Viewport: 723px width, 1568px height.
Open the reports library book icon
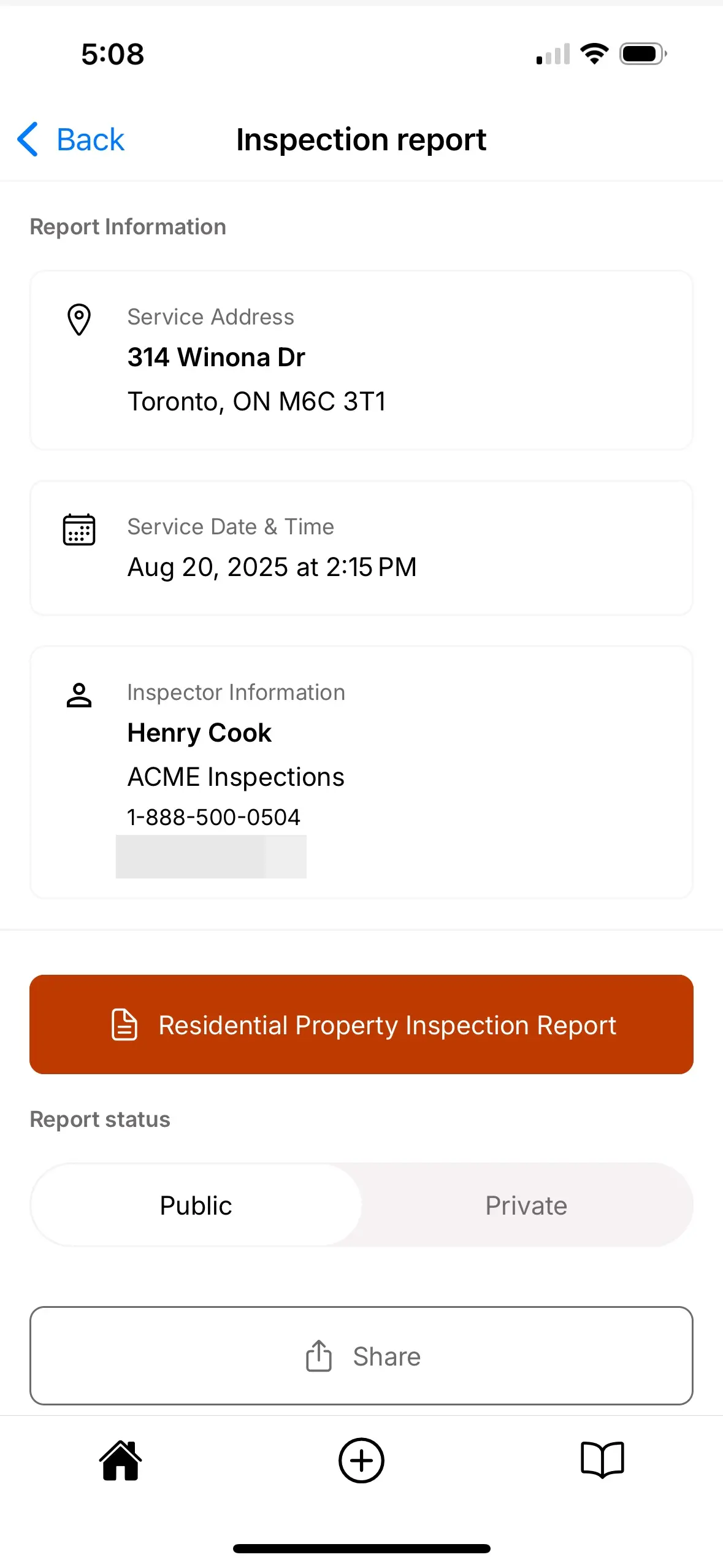click(602, 1461)
